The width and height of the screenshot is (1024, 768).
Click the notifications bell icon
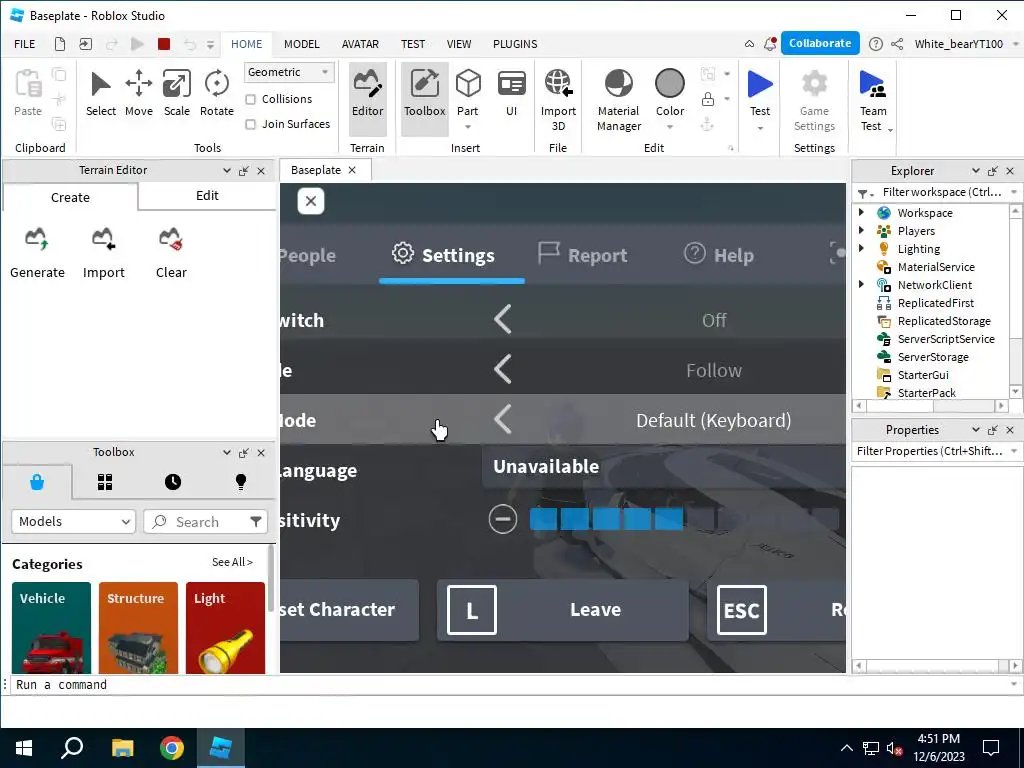(x=771, y=44)
